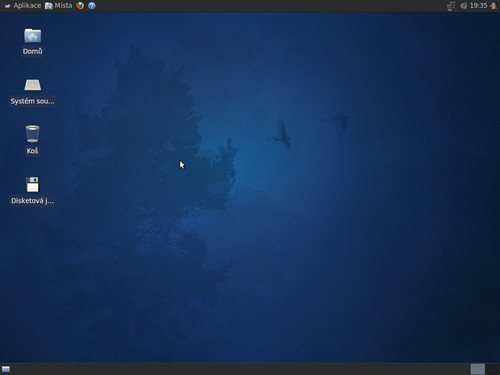Click the update notifier tray icon

point(463,6)
